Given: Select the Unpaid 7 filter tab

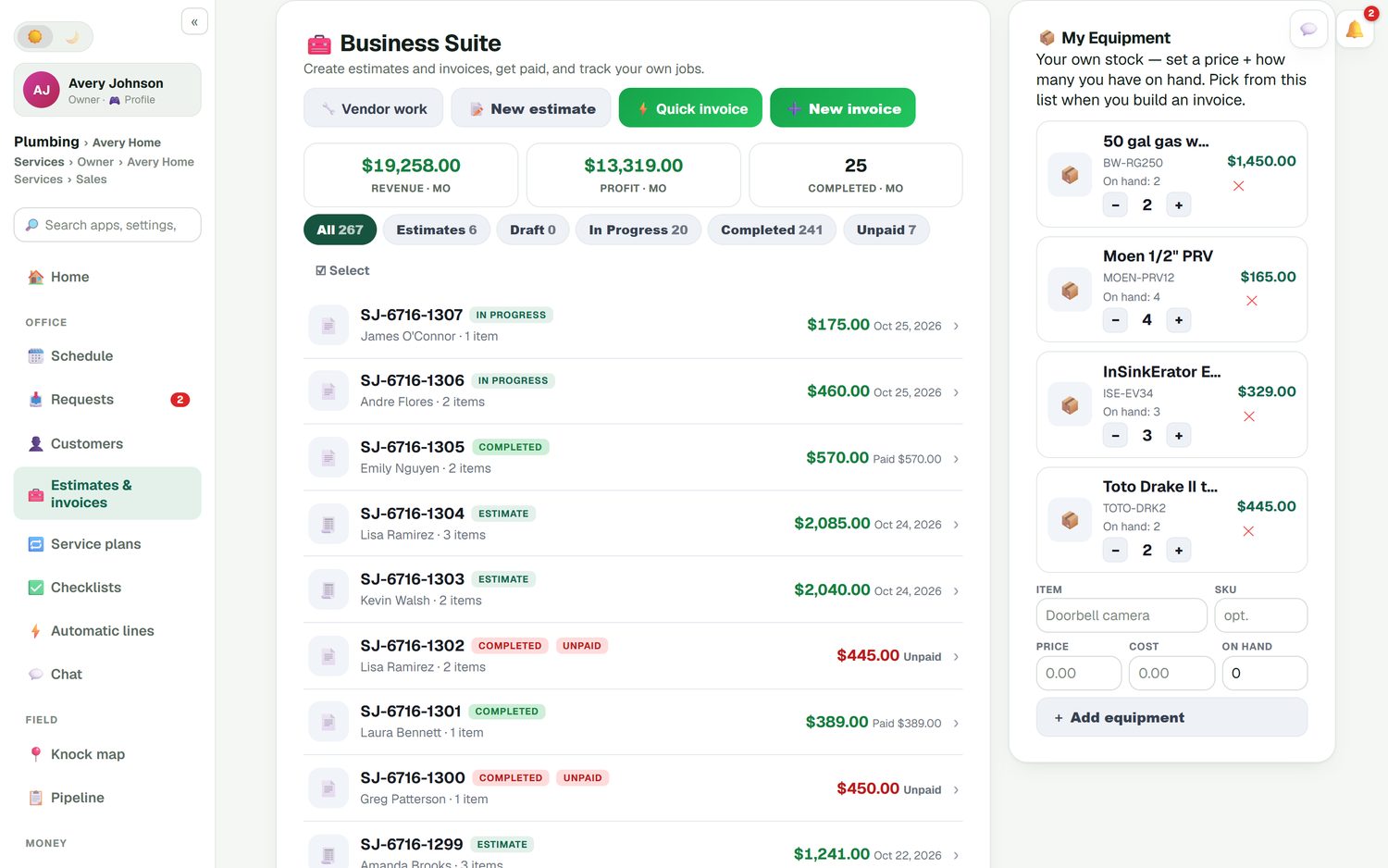Looking at the screenshot, I should pyautogui.click(x=886, y=229).
